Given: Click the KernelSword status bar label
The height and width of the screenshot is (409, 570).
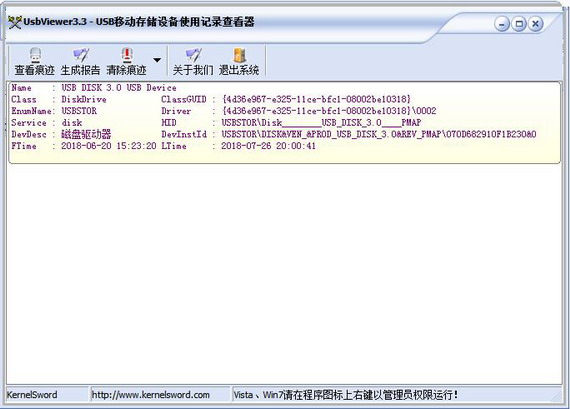Looking at the screenshot, I should [32, 395].
